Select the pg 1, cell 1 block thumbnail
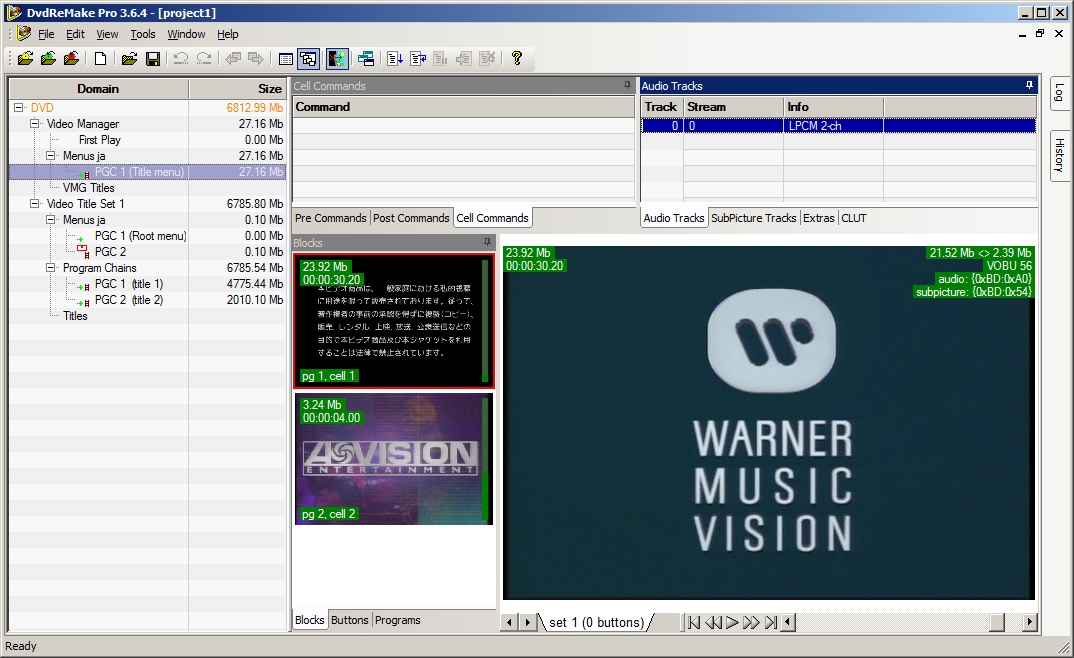Image resolution: width=1074 pixels, height=658 pixels. click(x=394, y=321)
